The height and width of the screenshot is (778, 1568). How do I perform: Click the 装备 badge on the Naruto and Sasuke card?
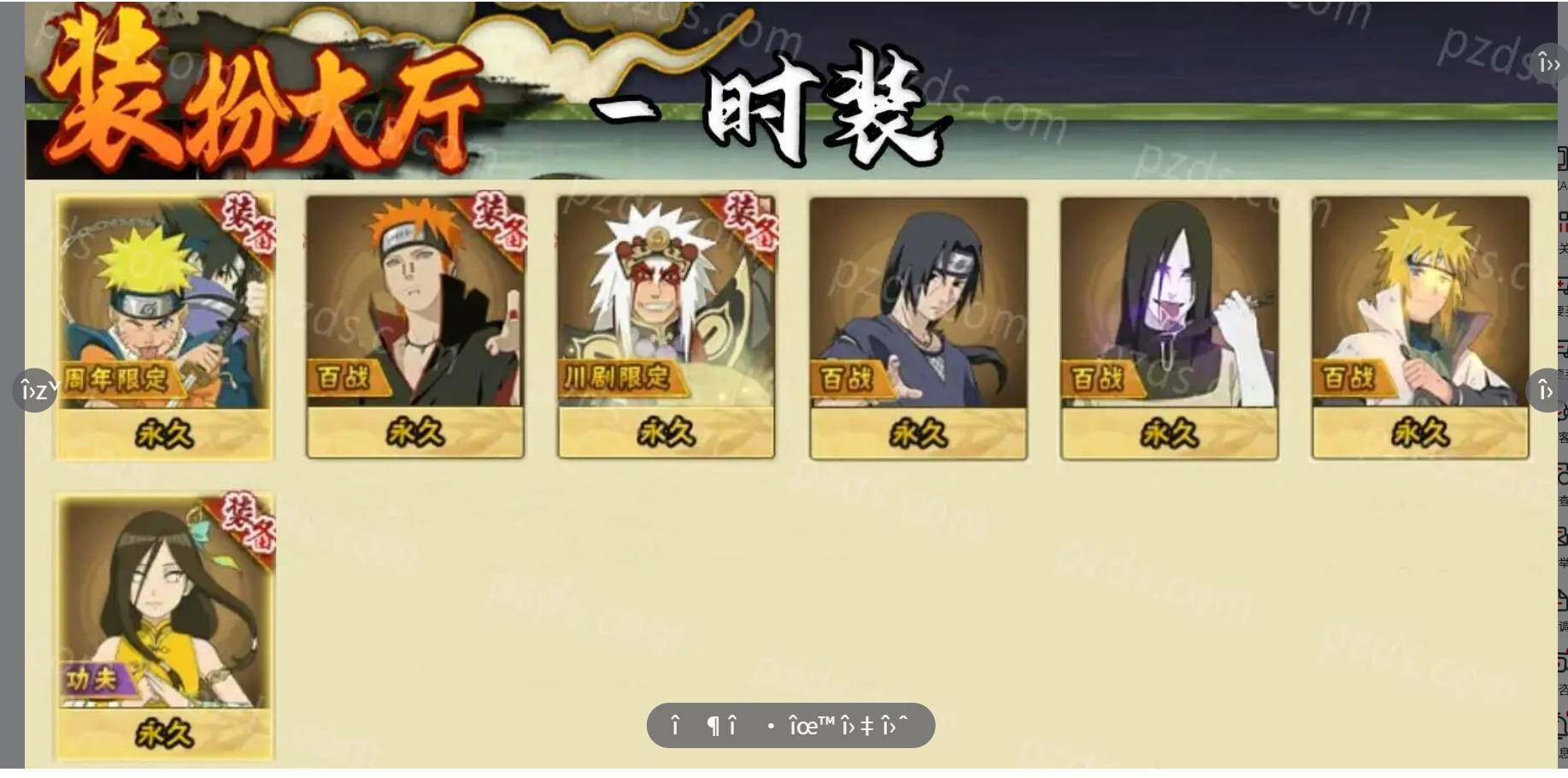tap(249, 224)
